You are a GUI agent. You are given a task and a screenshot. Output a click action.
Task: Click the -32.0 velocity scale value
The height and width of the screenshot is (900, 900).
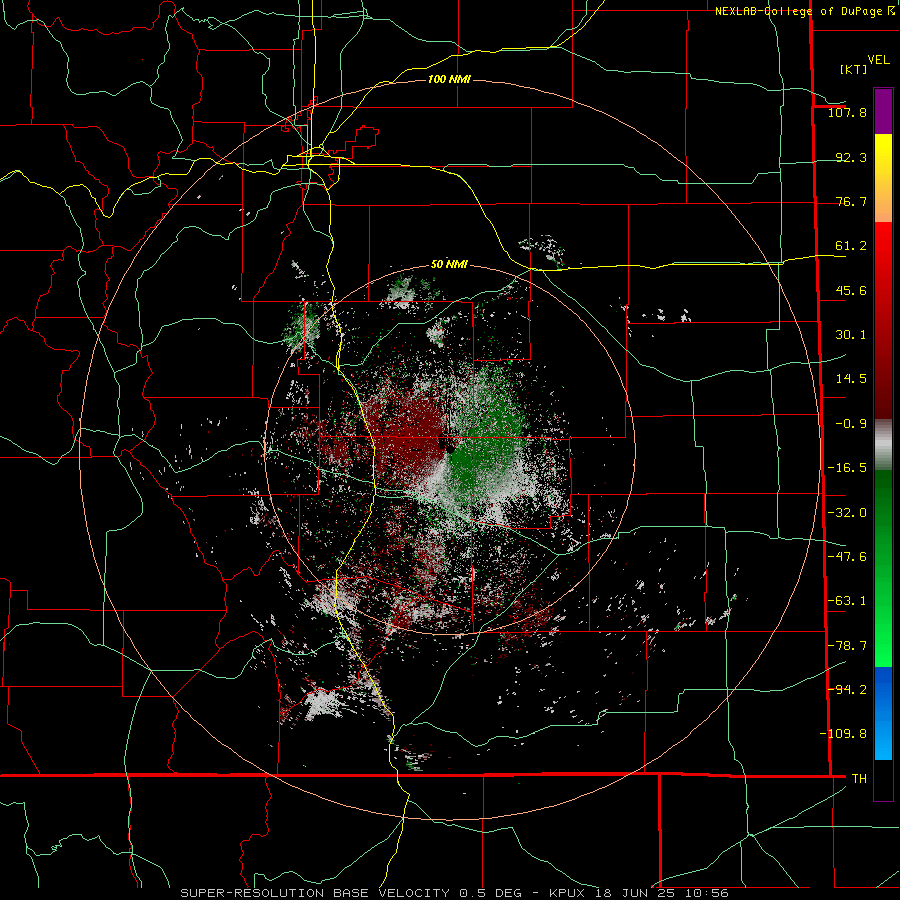(847, 513)
